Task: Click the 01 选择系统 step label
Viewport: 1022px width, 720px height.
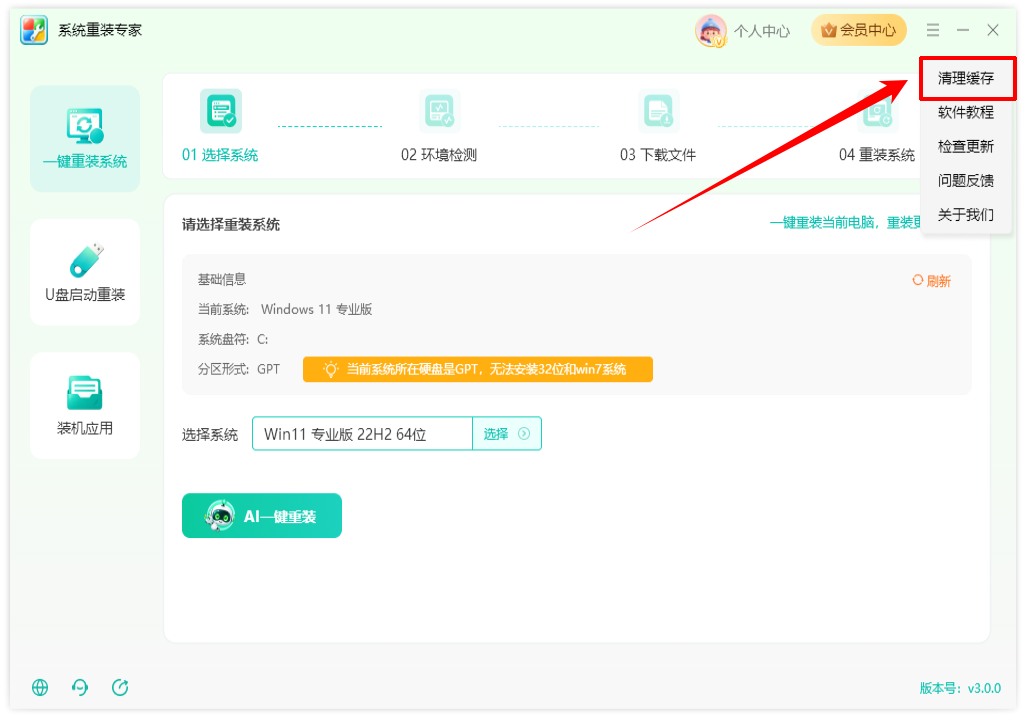Action: pos(220,155)
